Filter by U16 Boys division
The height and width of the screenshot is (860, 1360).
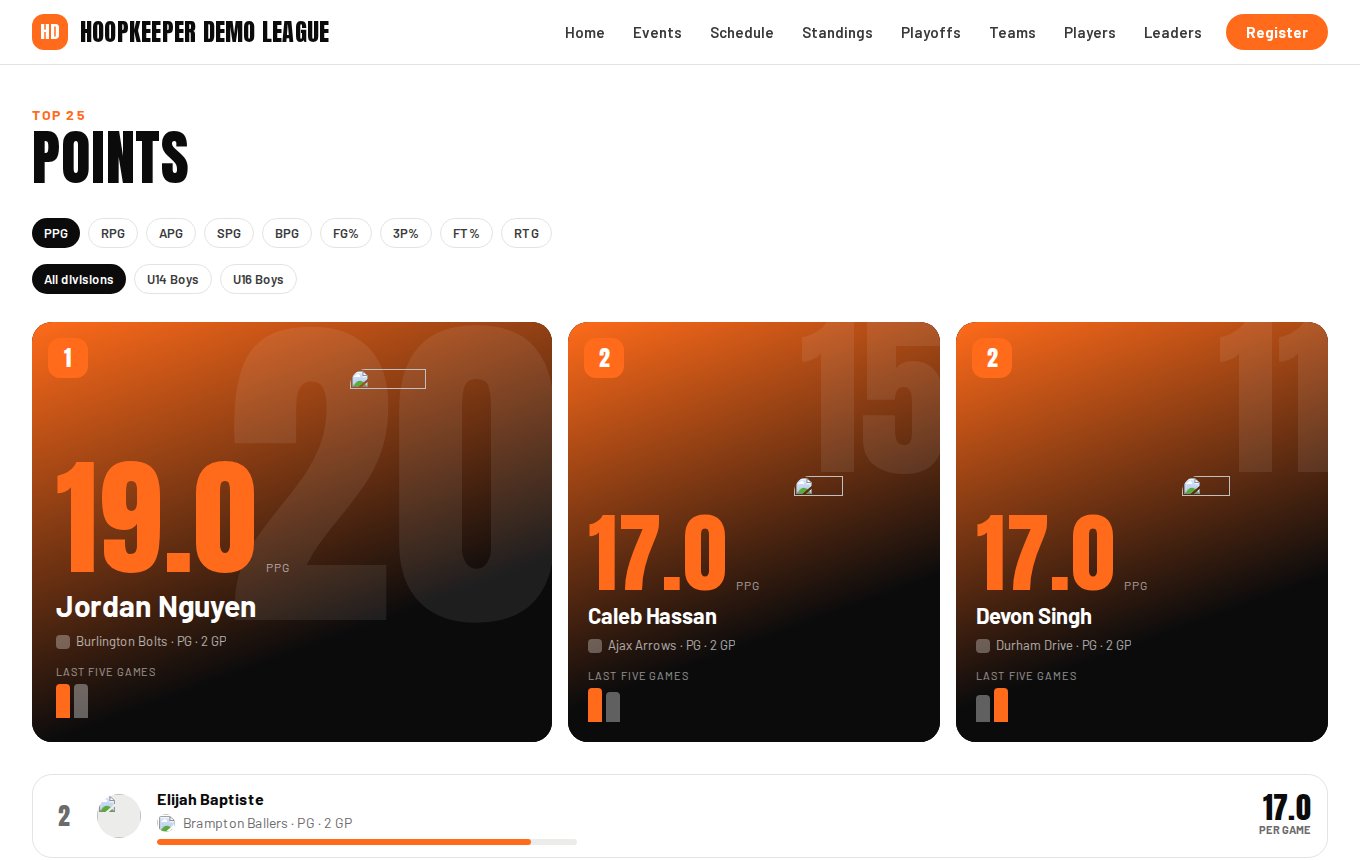[x=258, y=279]
